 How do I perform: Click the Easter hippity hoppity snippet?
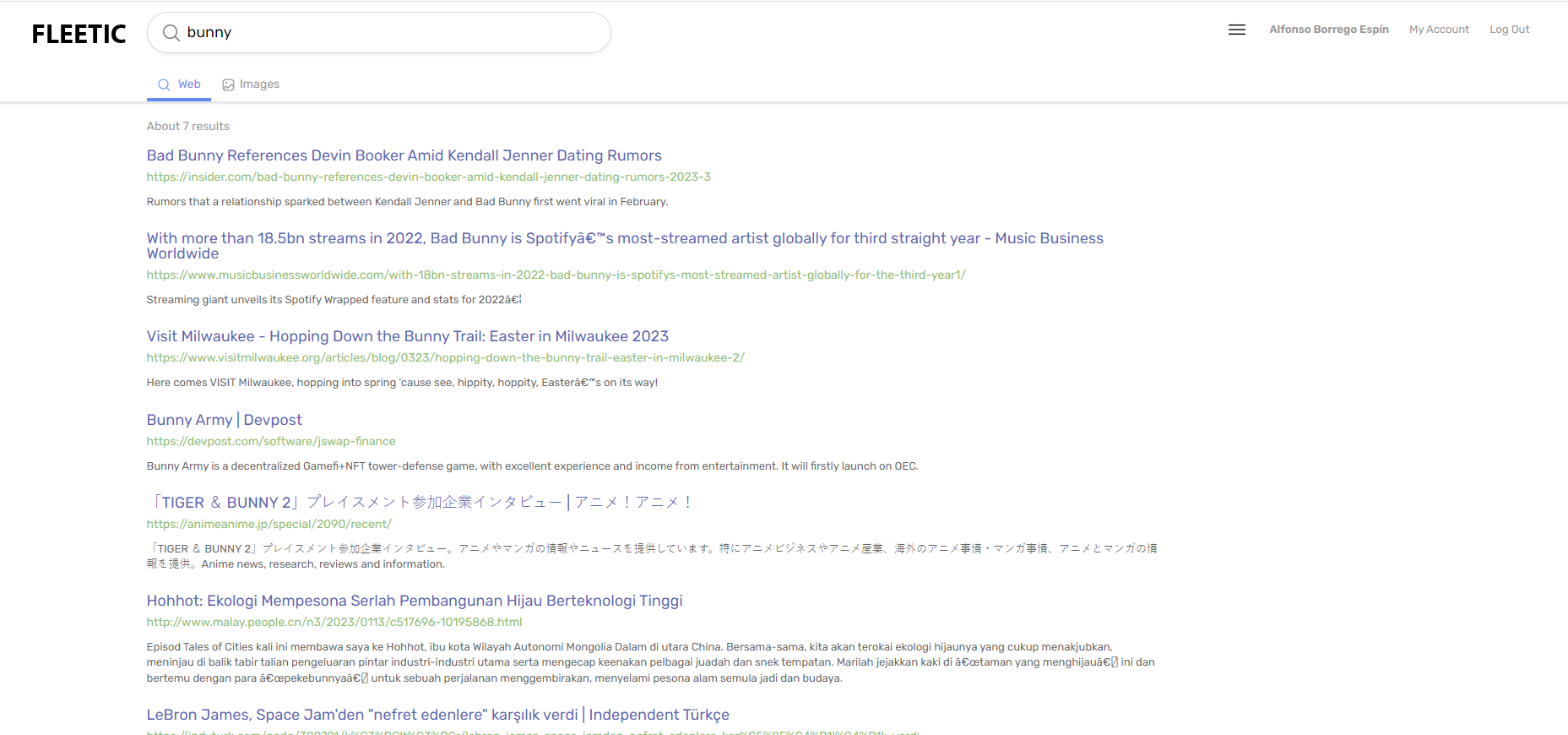click(x=402, y=383)
